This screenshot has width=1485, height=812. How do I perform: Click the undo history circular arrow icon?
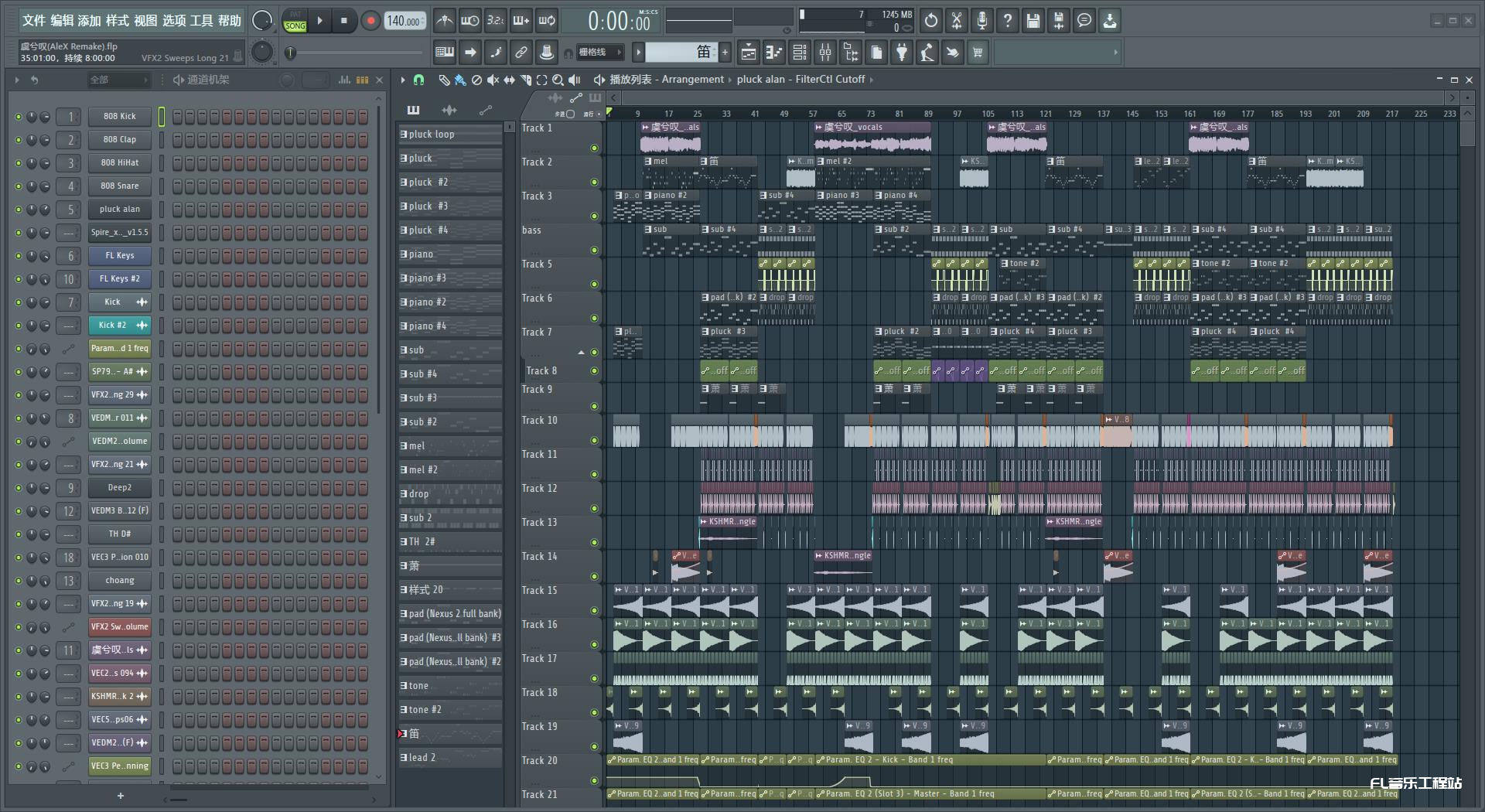[x=931, y=21]
